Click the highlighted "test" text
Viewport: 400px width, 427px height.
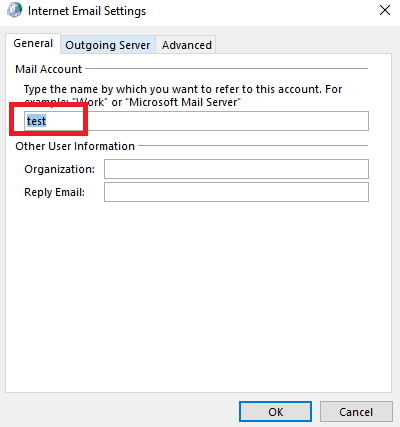(x=36, y=121)
